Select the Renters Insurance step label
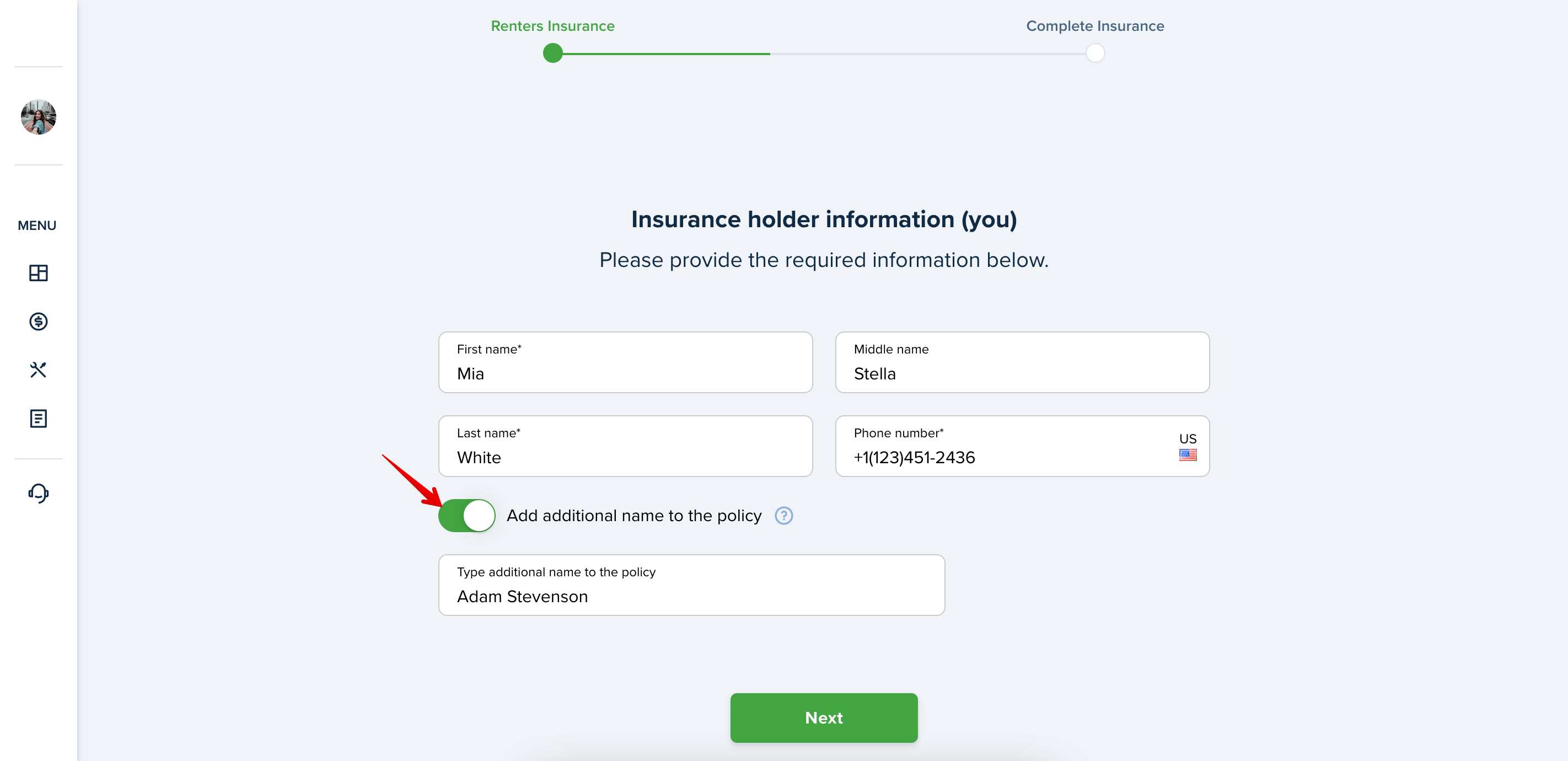Screen dimensions: 1568x761 (x=552, y=26)
